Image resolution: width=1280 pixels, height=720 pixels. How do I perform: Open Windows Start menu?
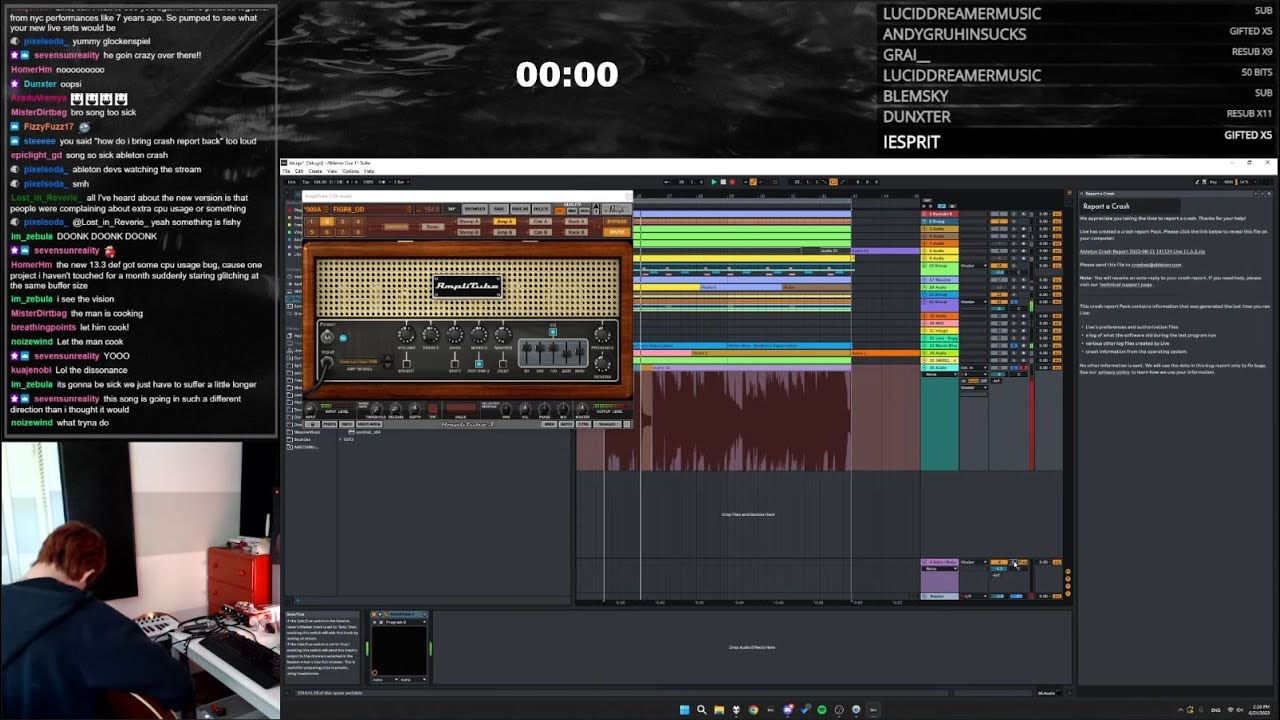point(685,710)
